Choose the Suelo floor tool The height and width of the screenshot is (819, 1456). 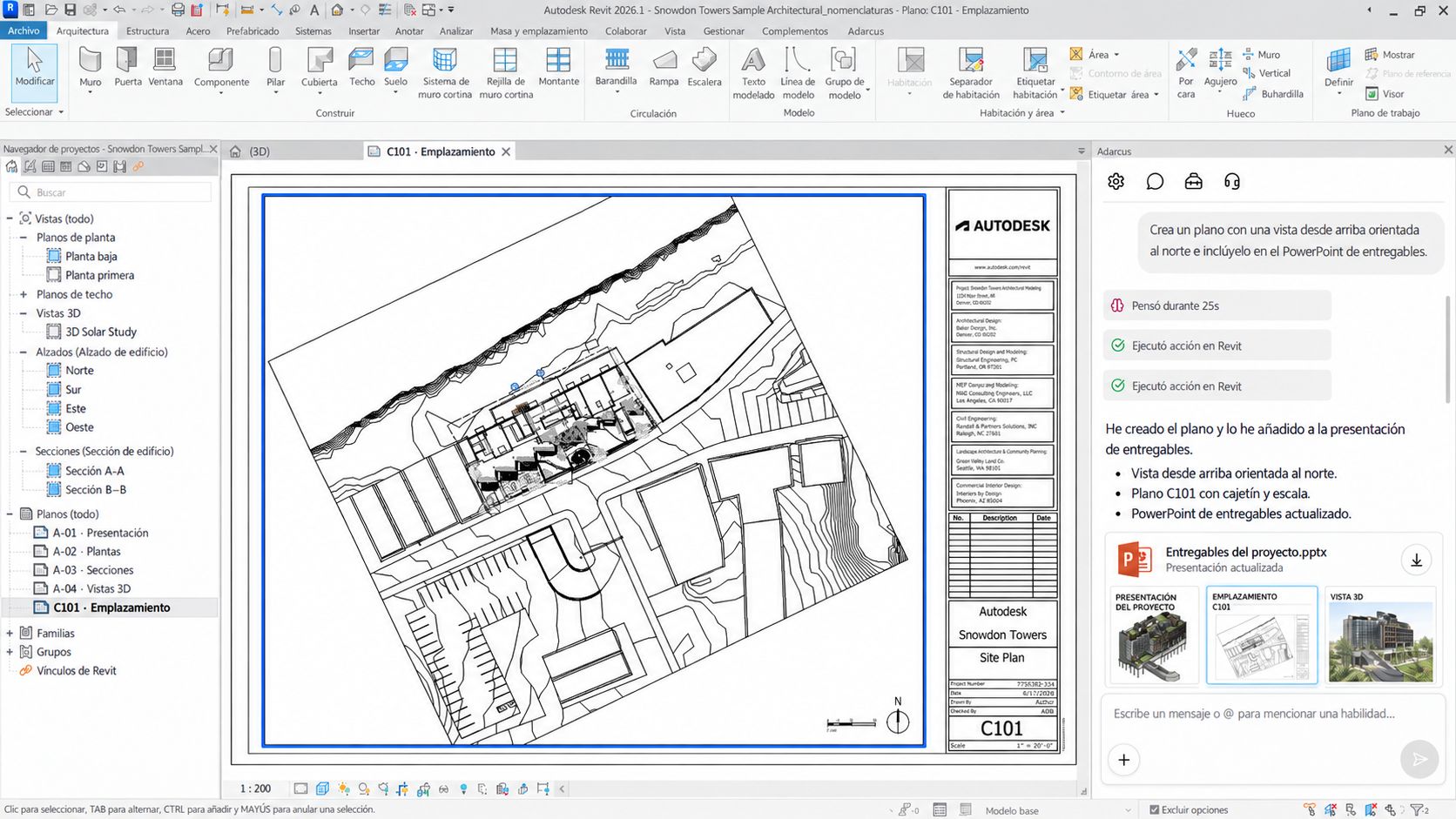click(395, 68)
